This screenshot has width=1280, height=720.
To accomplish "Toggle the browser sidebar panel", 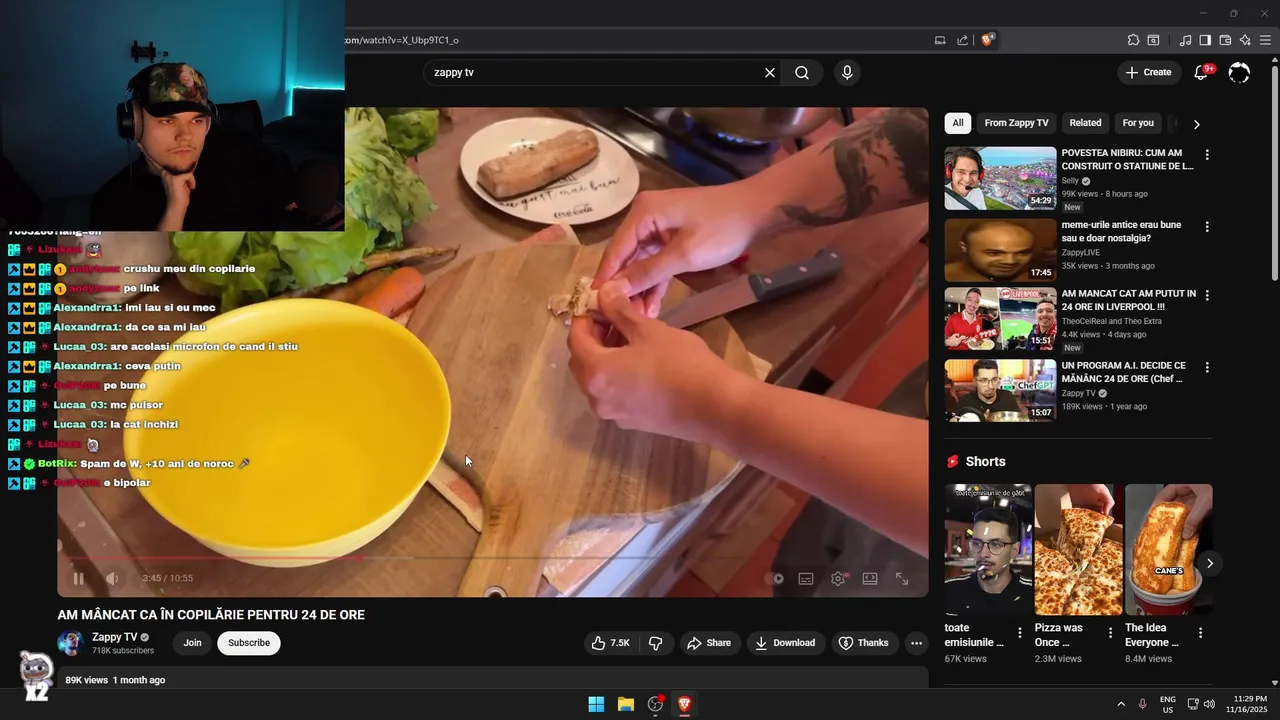I will tap(1205, 40).
